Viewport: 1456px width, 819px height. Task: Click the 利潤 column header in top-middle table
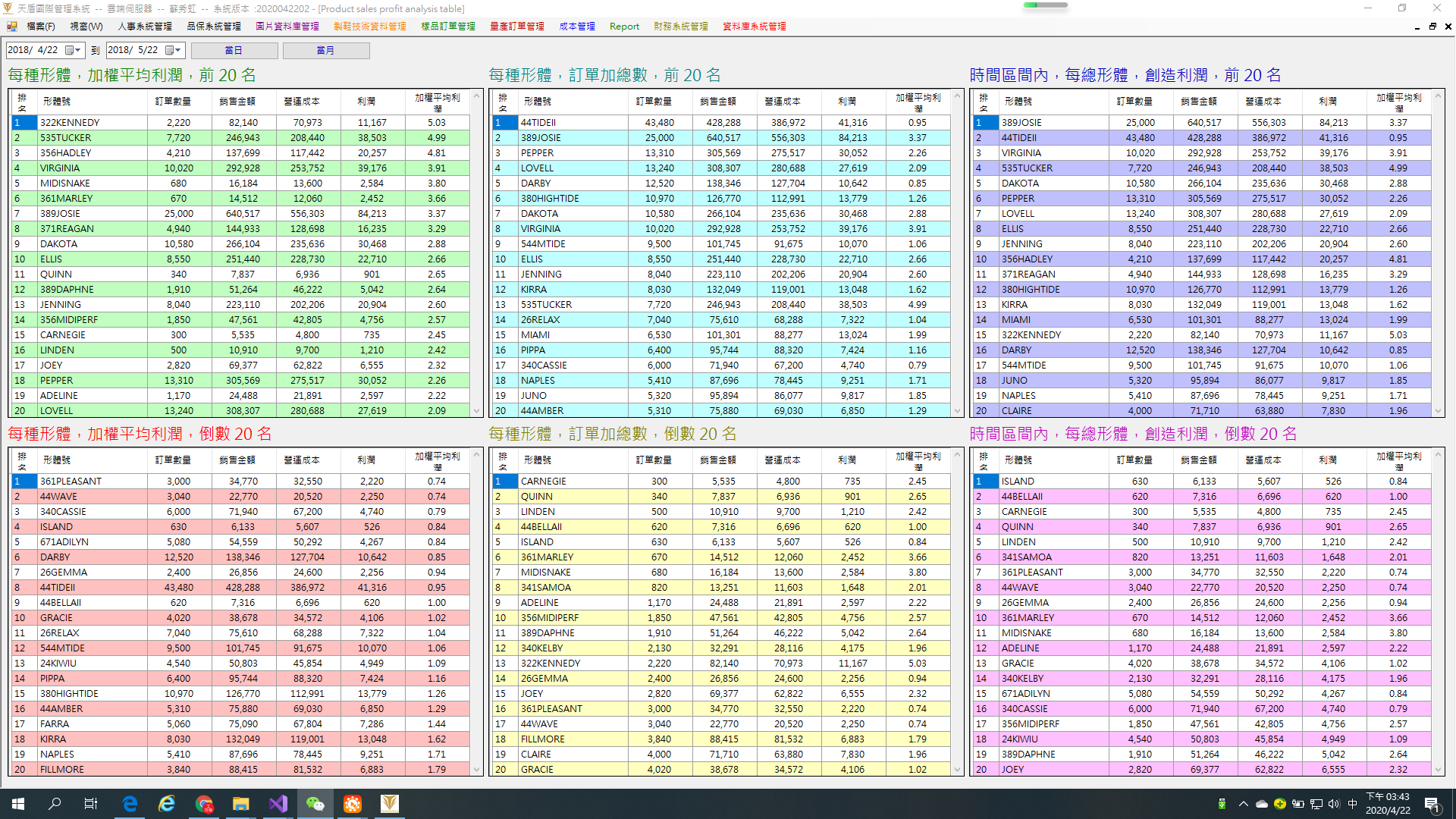pyautogui.click(x=847, y=101)
